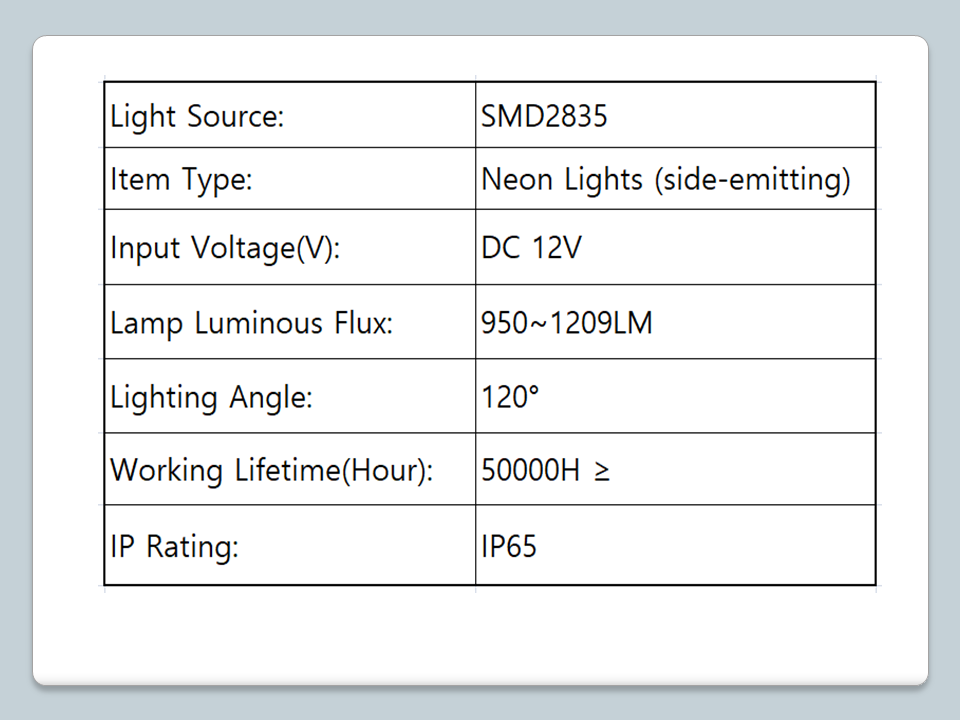Click the 'IP Rating:' label

(x=175, y=547)
